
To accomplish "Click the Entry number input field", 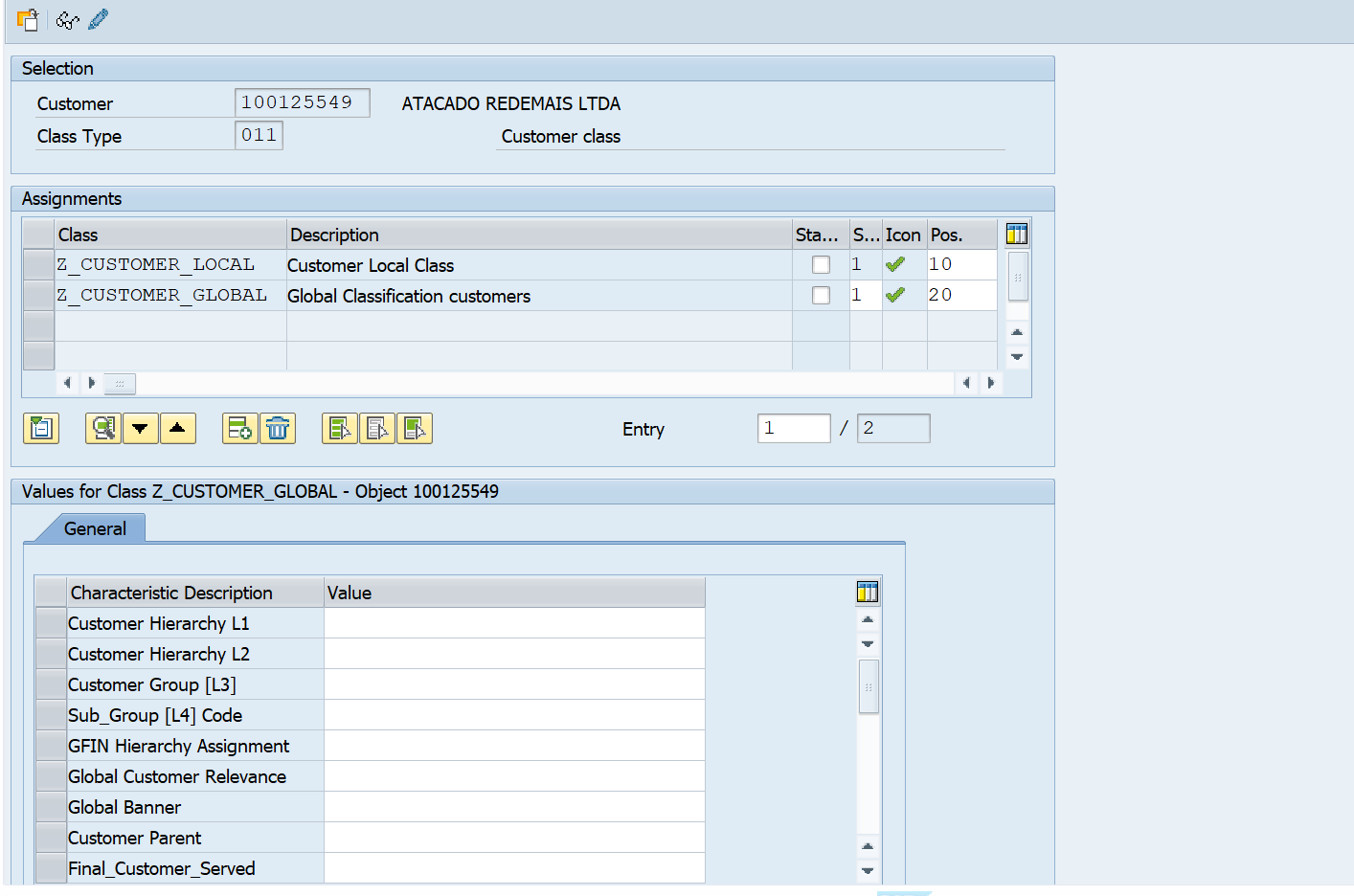I will point(794,428).
